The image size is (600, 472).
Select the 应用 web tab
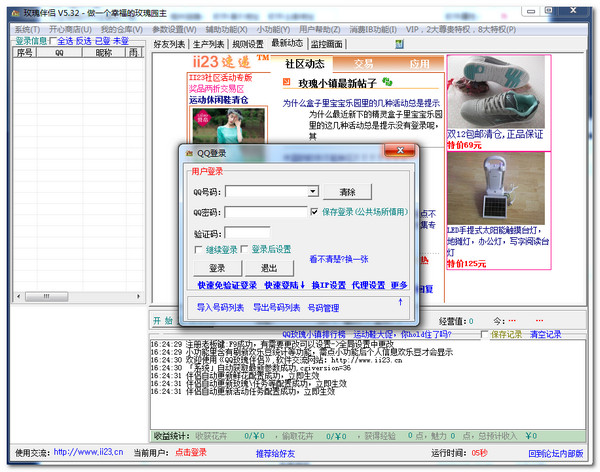419,64
